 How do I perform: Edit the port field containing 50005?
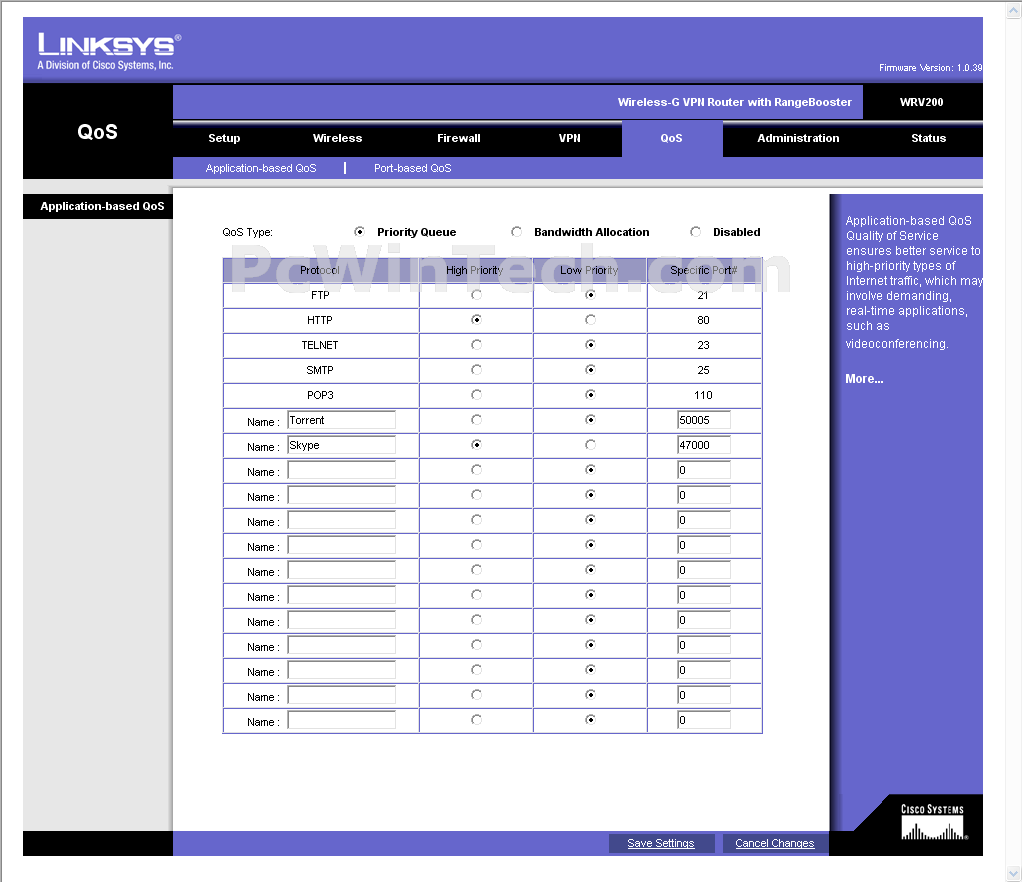[x=704, y=420]
